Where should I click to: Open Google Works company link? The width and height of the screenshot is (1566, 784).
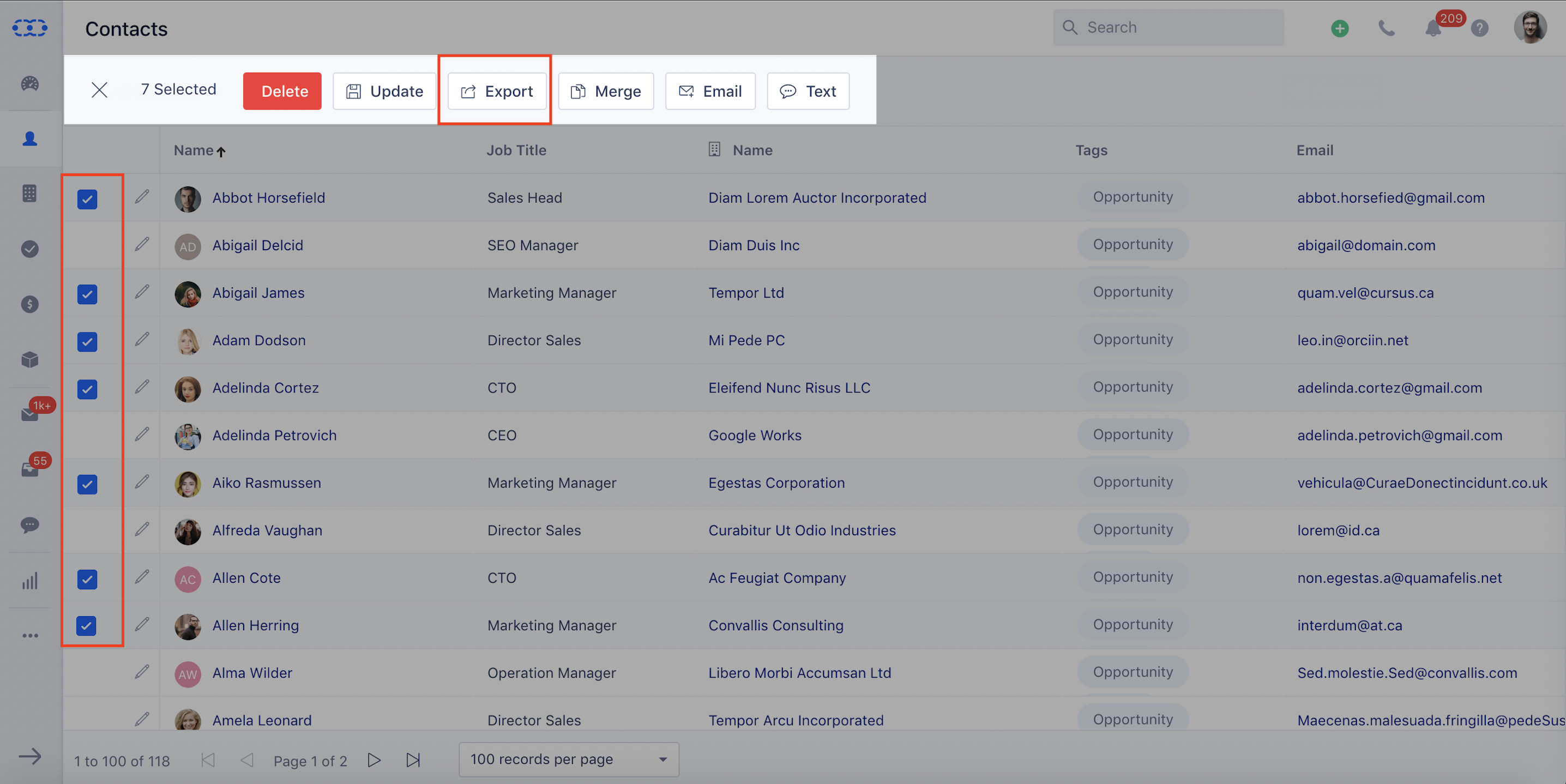point(755,435)
